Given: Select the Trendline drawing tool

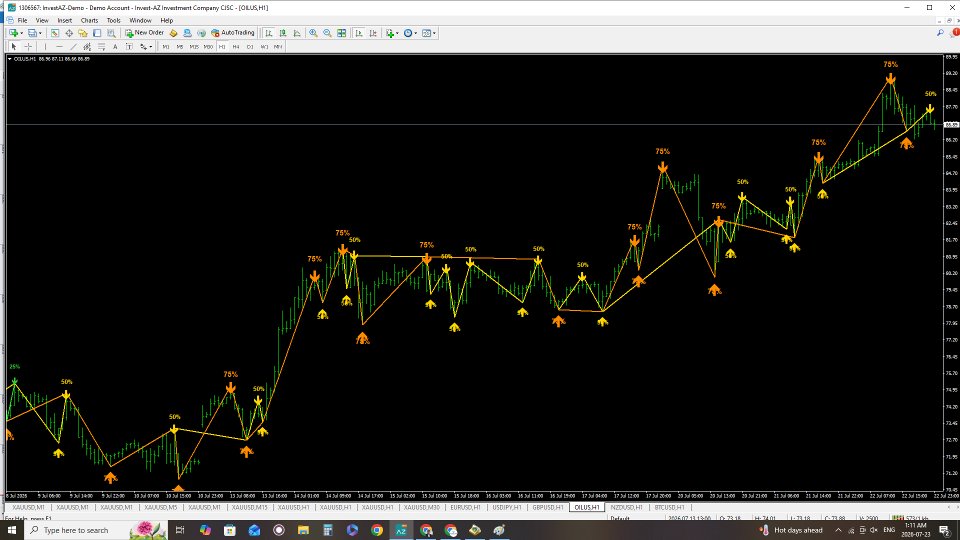Looking at the screenshot, I should [73, 47].
